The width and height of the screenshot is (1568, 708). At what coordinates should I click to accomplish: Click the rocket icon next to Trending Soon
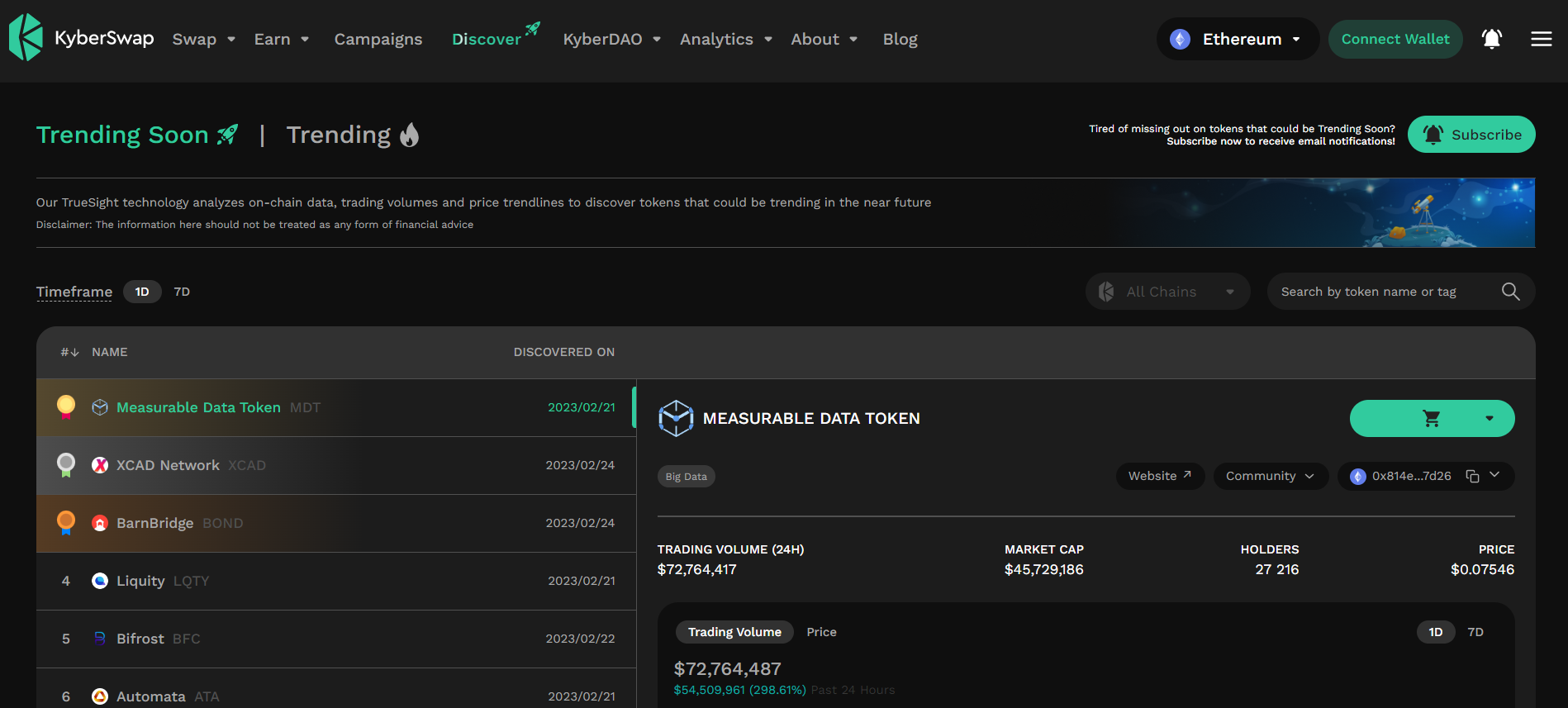pyautogui.click(x=227, y=135)
